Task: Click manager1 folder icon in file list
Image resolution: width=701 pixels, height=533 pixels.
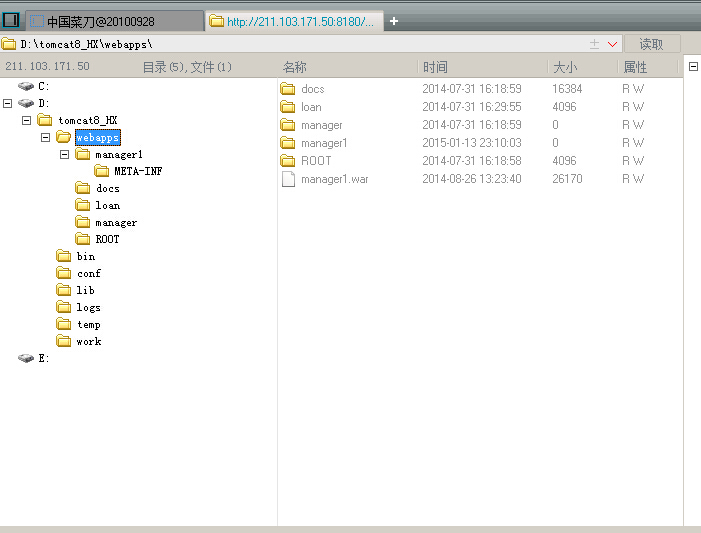Action: (288, 143)
